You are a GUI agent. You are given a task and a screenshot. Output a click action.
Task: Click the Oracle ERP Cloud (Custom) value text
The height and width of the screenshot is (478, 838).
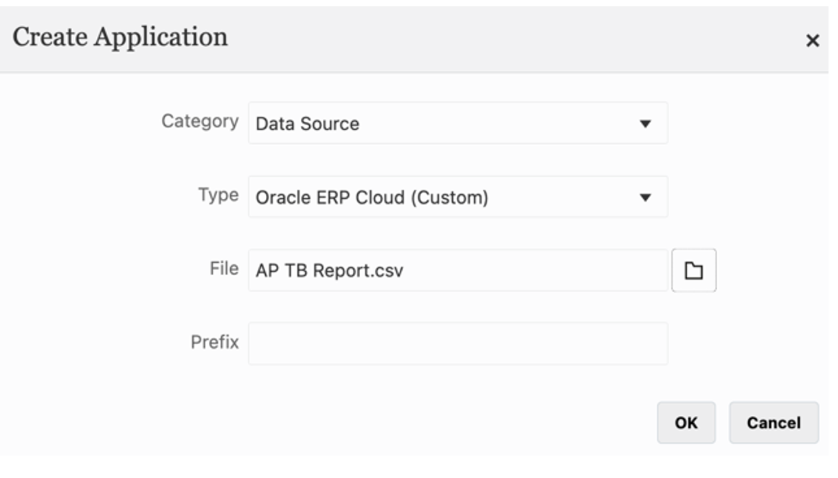(x=372, y=197)
